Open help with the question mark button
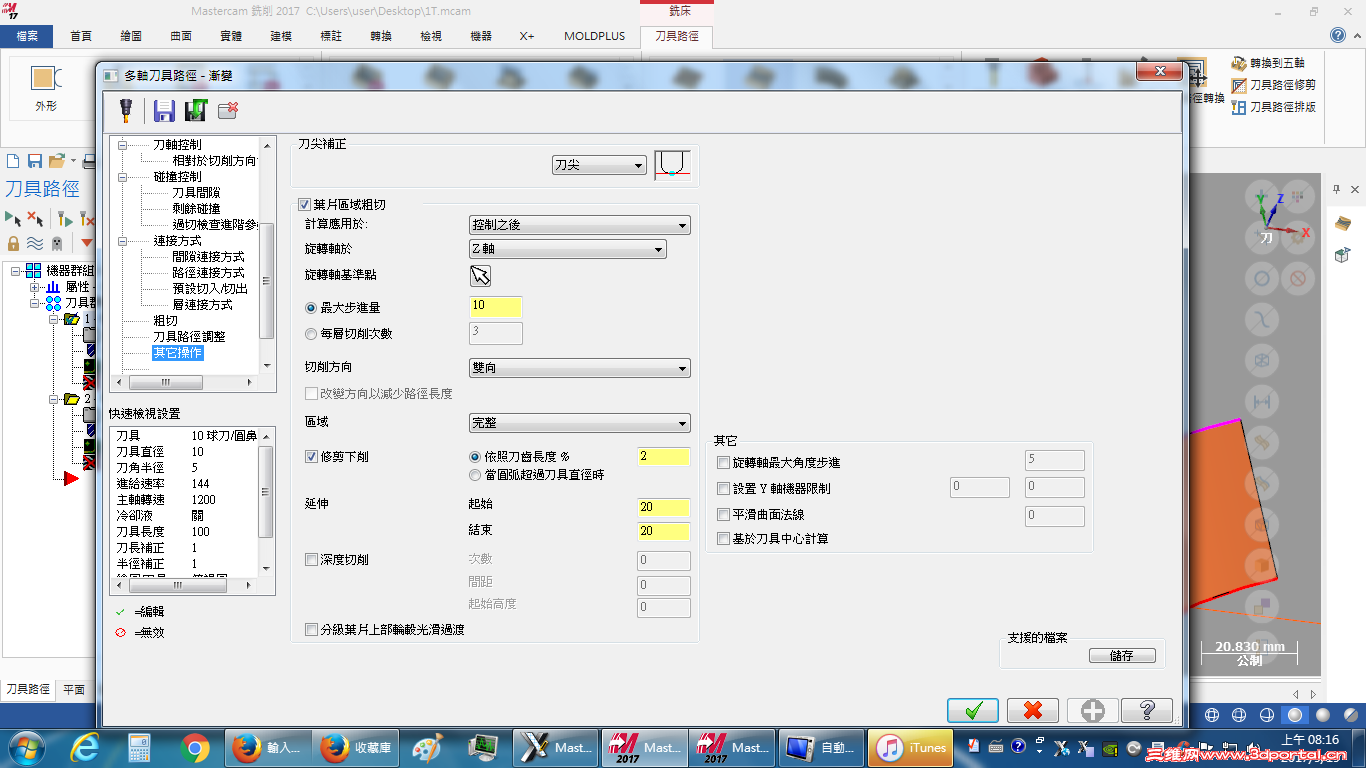 pyautogui.click(x=1147, y=710)
